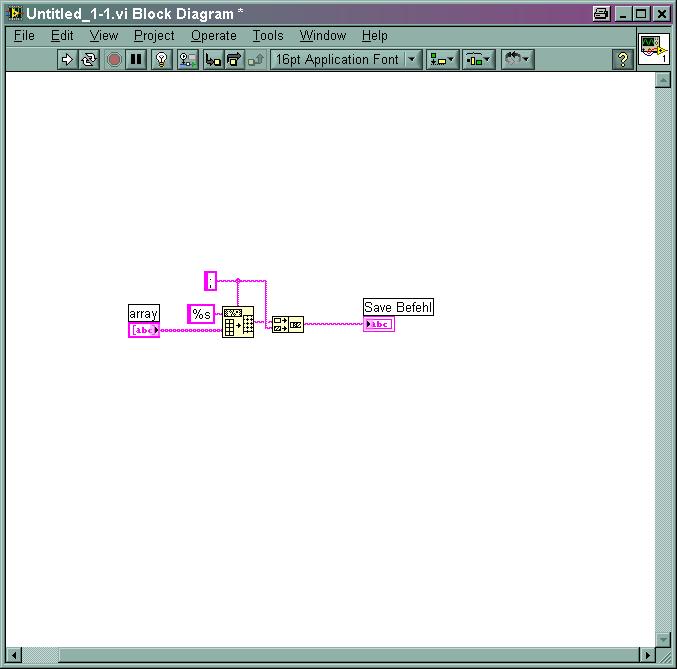
Task: Minimize the Block Diagram window
Action: click(623, 14)
